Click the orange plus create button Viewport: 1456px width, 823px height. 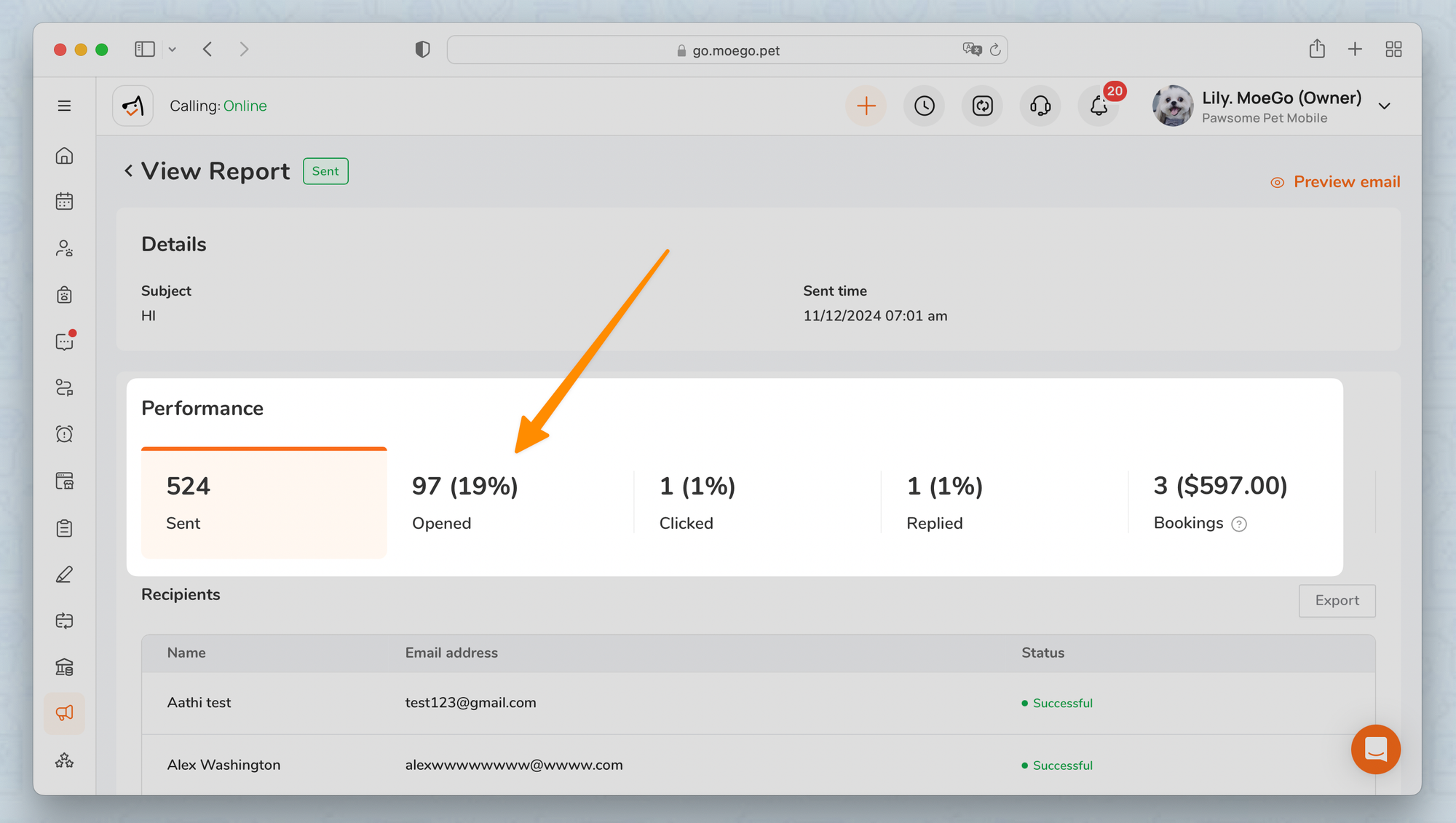(866, 106)
